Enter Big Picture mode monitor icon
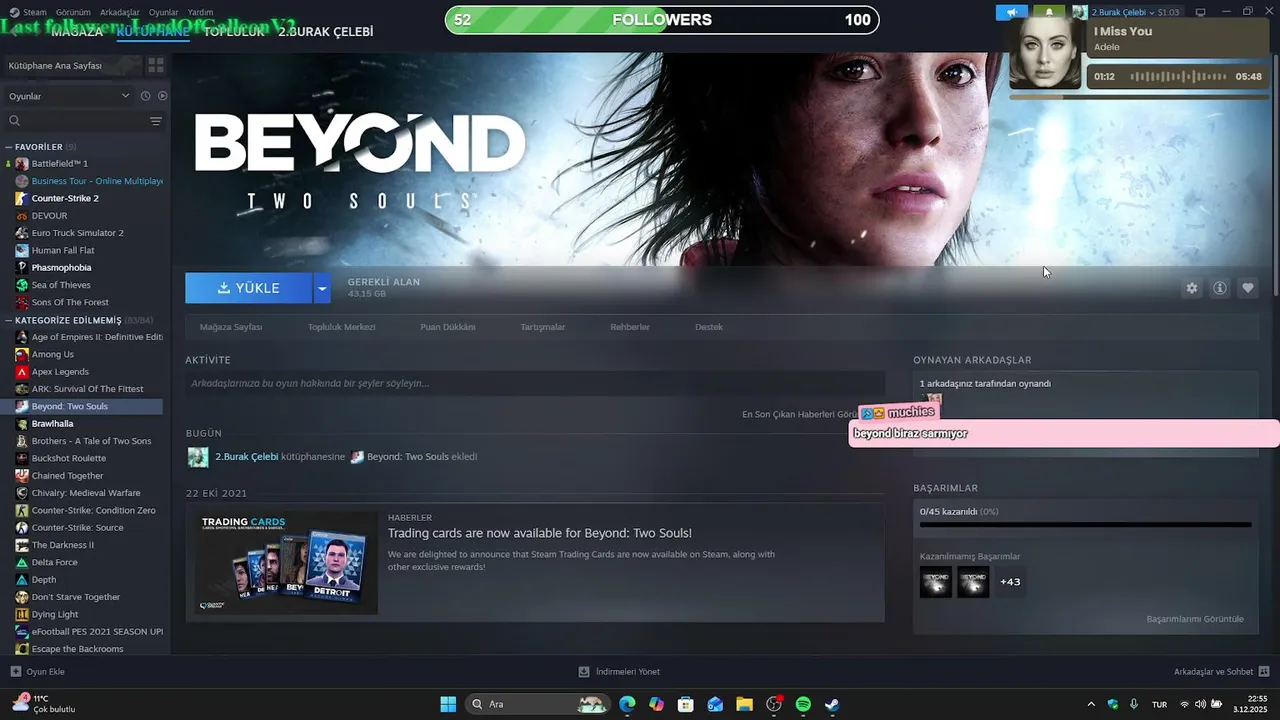Viewport: 1280px width, 720px height. point(1200,12)
